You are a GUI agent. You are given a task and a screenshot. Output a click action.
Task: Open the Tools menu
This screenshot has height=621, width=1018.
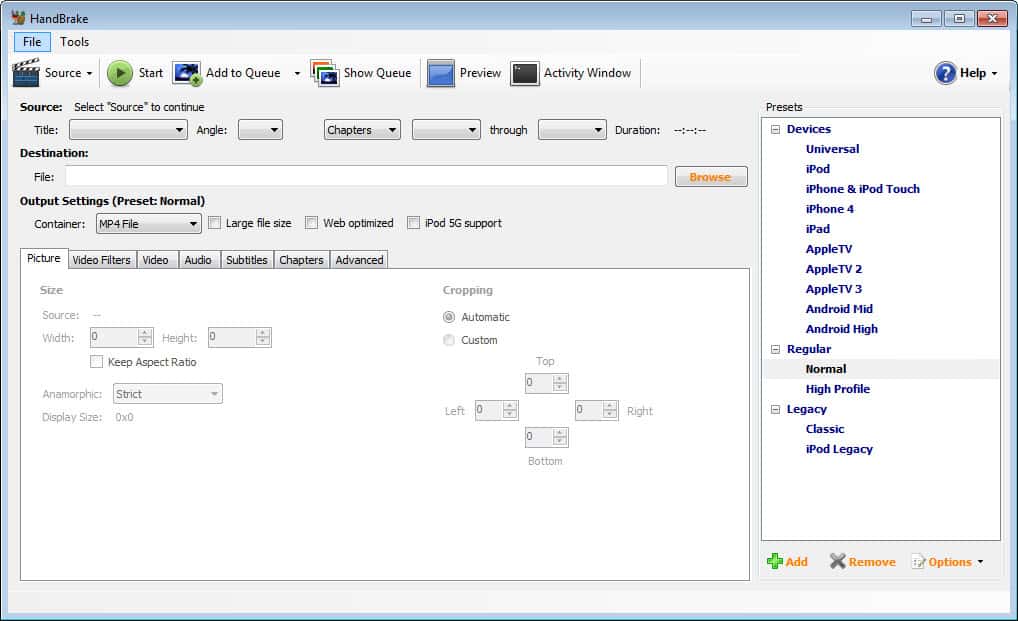(x=75, y=42)
